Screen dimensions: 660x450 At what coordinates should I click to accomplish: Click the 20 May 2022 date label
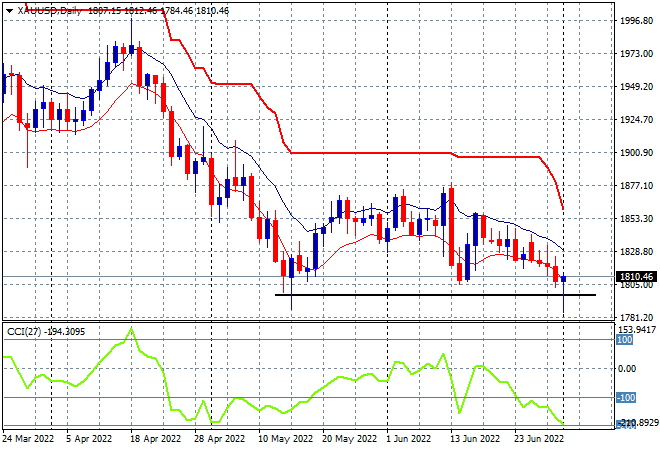[349, 439]
